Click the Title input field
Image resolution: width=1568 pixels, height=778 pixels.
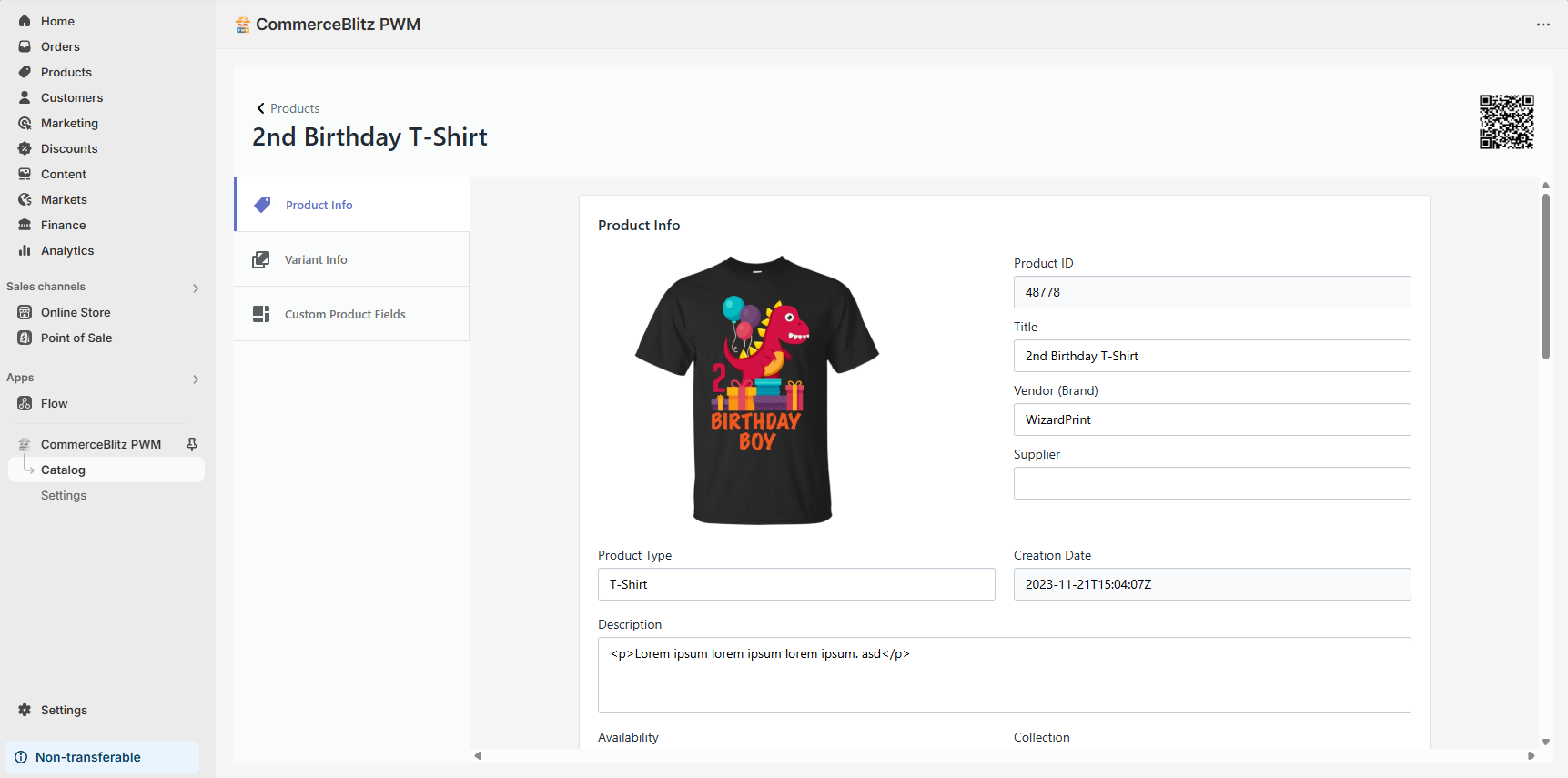pyautogui.click(x=1212, y=356)
